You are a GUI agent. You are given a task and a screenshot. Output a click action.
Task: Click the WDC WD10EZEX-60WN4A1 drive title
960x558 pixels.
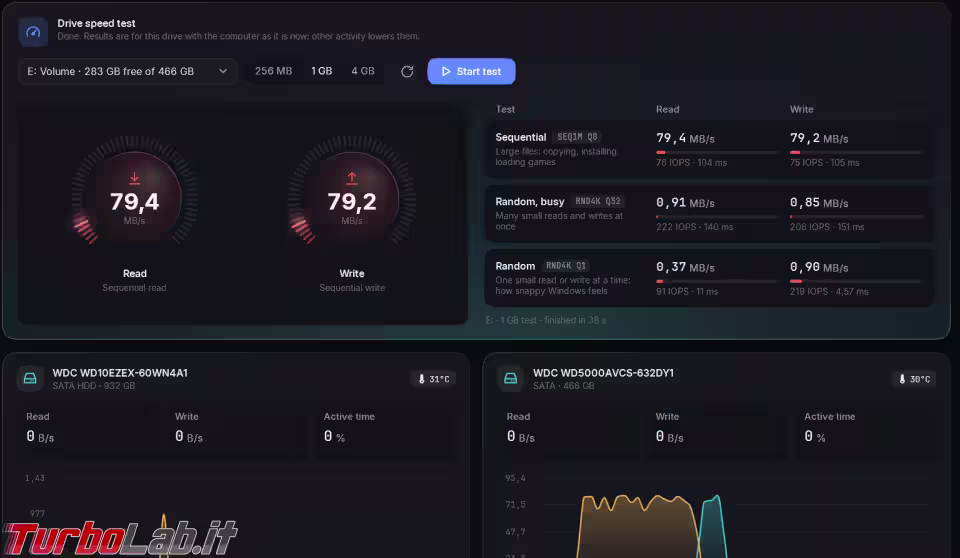(x=120, y=372)
